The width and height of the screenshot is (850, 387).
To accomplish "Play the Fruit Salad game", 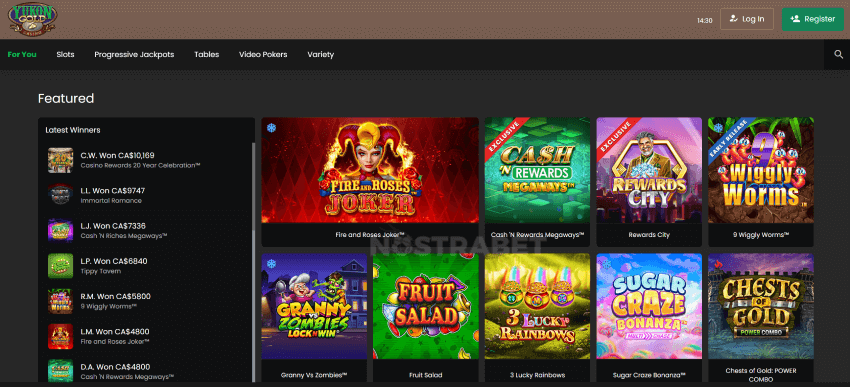I will click(426, 306).
